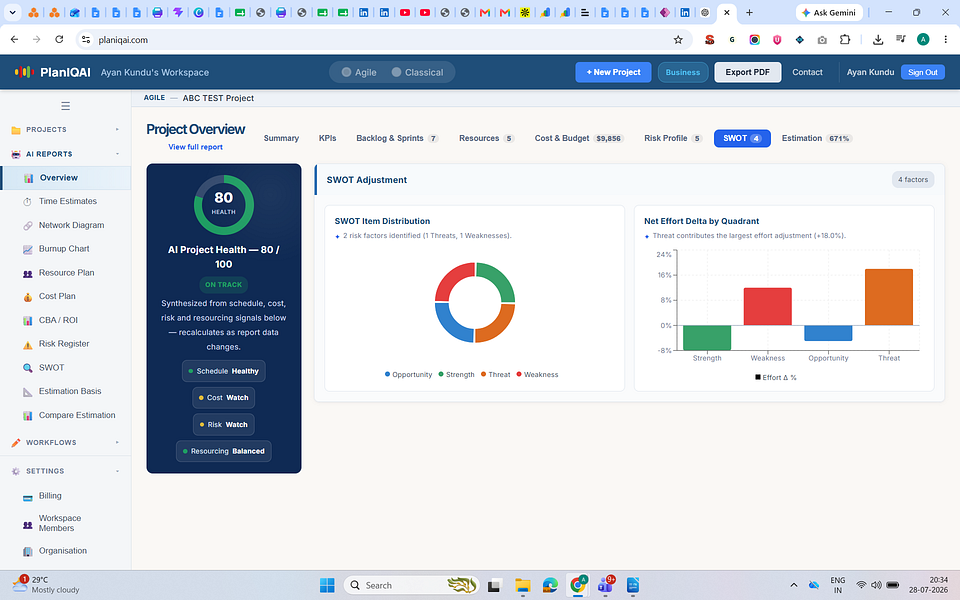Screen dimensions: 960x600
Task: Click the Time Estimates clock icon
Action: pyautogui.click(x=28, y=201)
